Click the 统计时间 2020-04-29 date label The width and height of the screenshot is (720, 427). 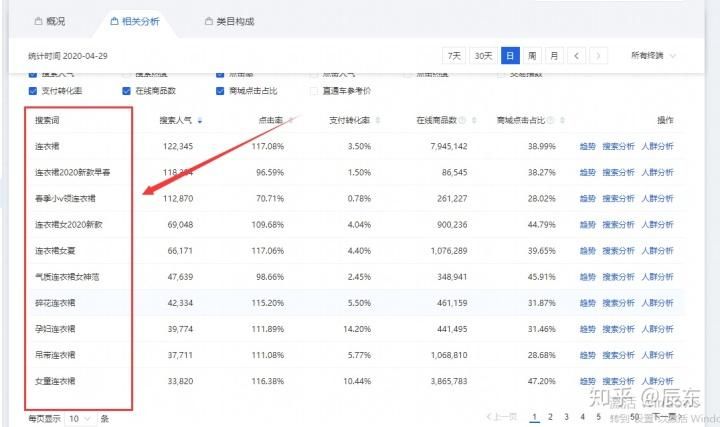[68, 56]
